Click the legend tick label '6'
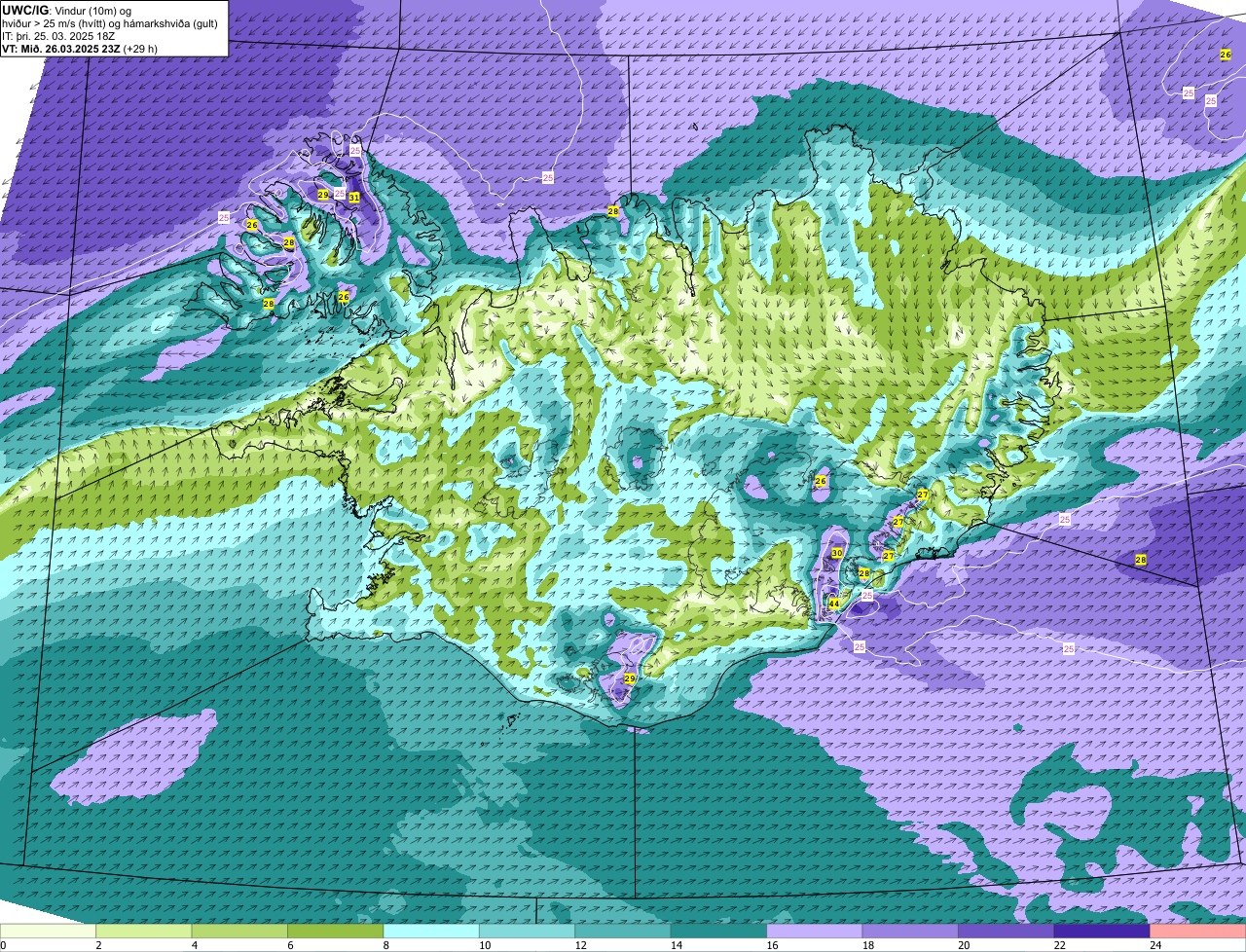 click(290, 944)
